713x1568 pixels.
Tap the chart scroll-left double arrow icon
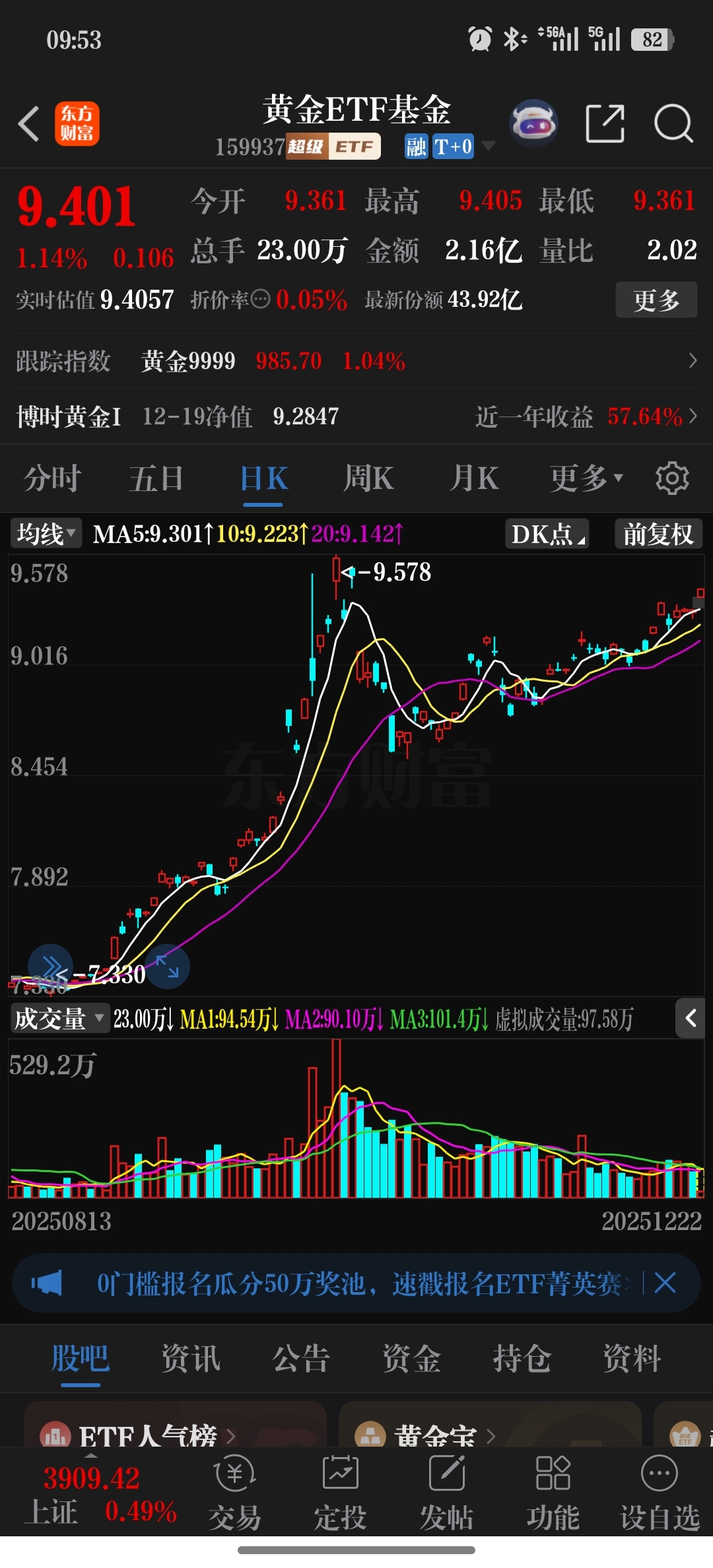point(50,966)
